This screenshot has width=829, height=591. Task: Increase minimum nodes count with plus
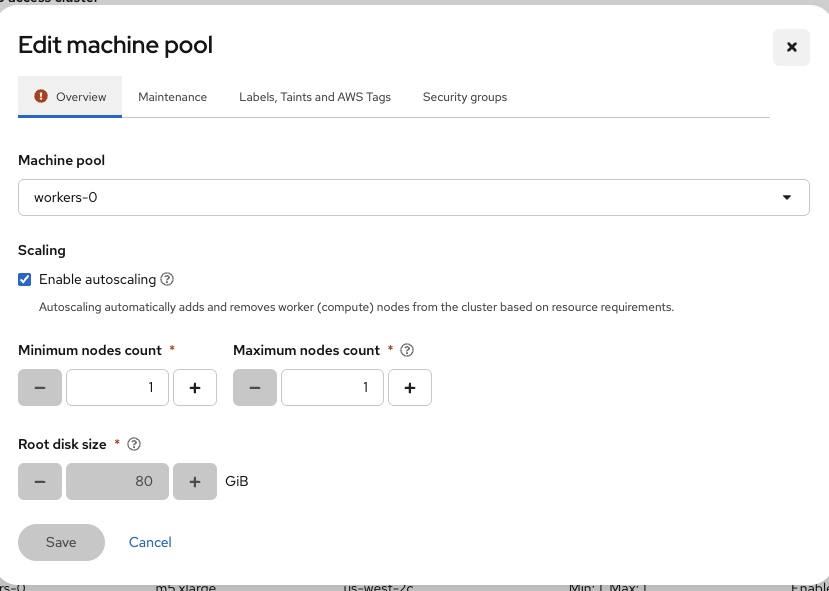pyautogui.click(x=195, y=387)
